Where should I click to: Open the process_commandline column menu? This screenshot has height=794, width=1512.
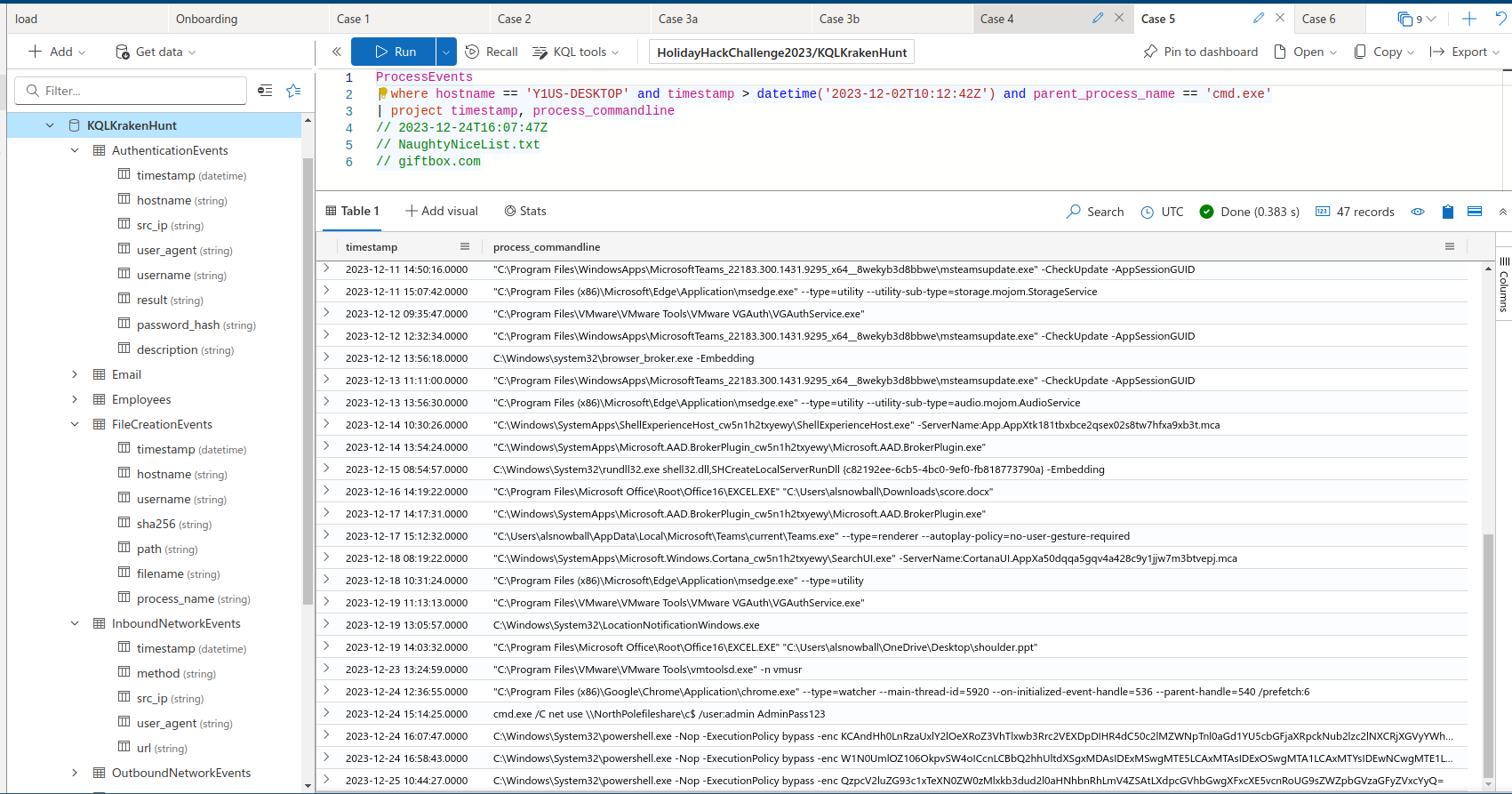(x=1450, y=246)
